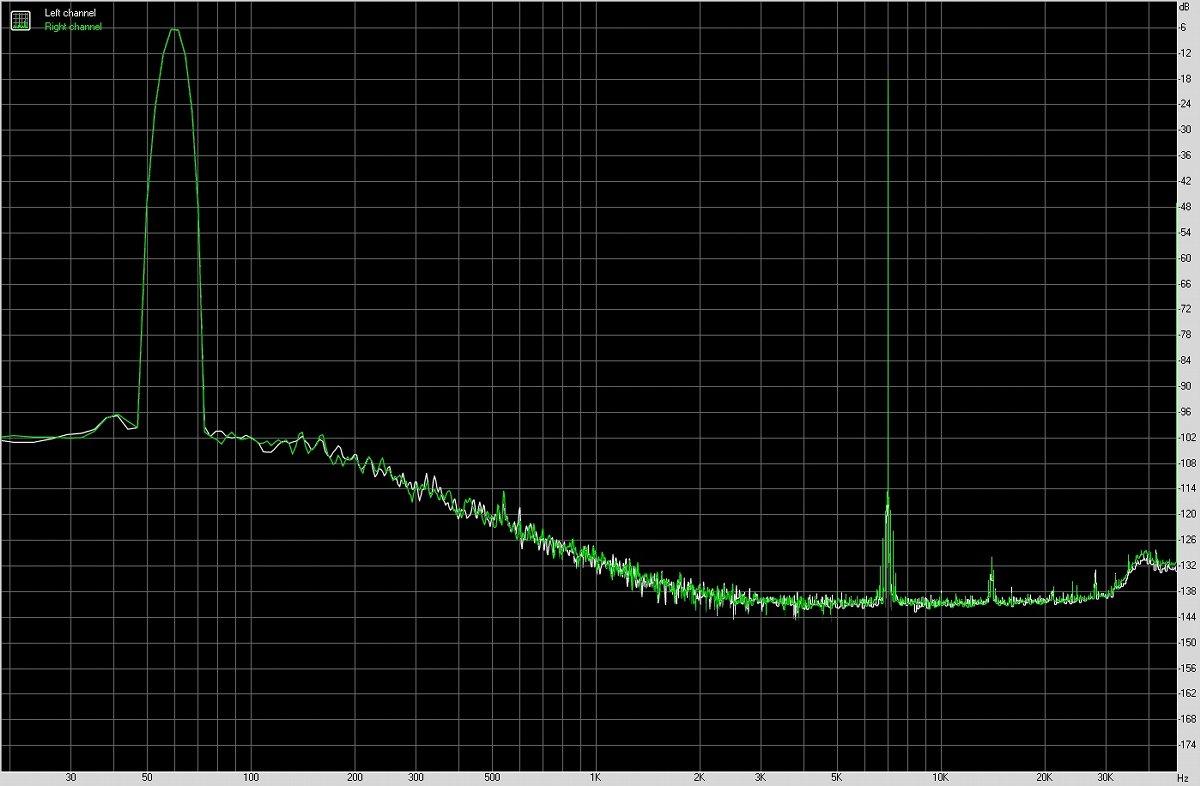The height and width of the screenshot is (786, 1200).
Task: Click the 300 Hz frequency axis label
Action: pyautogui.click(x=415, y=777)
